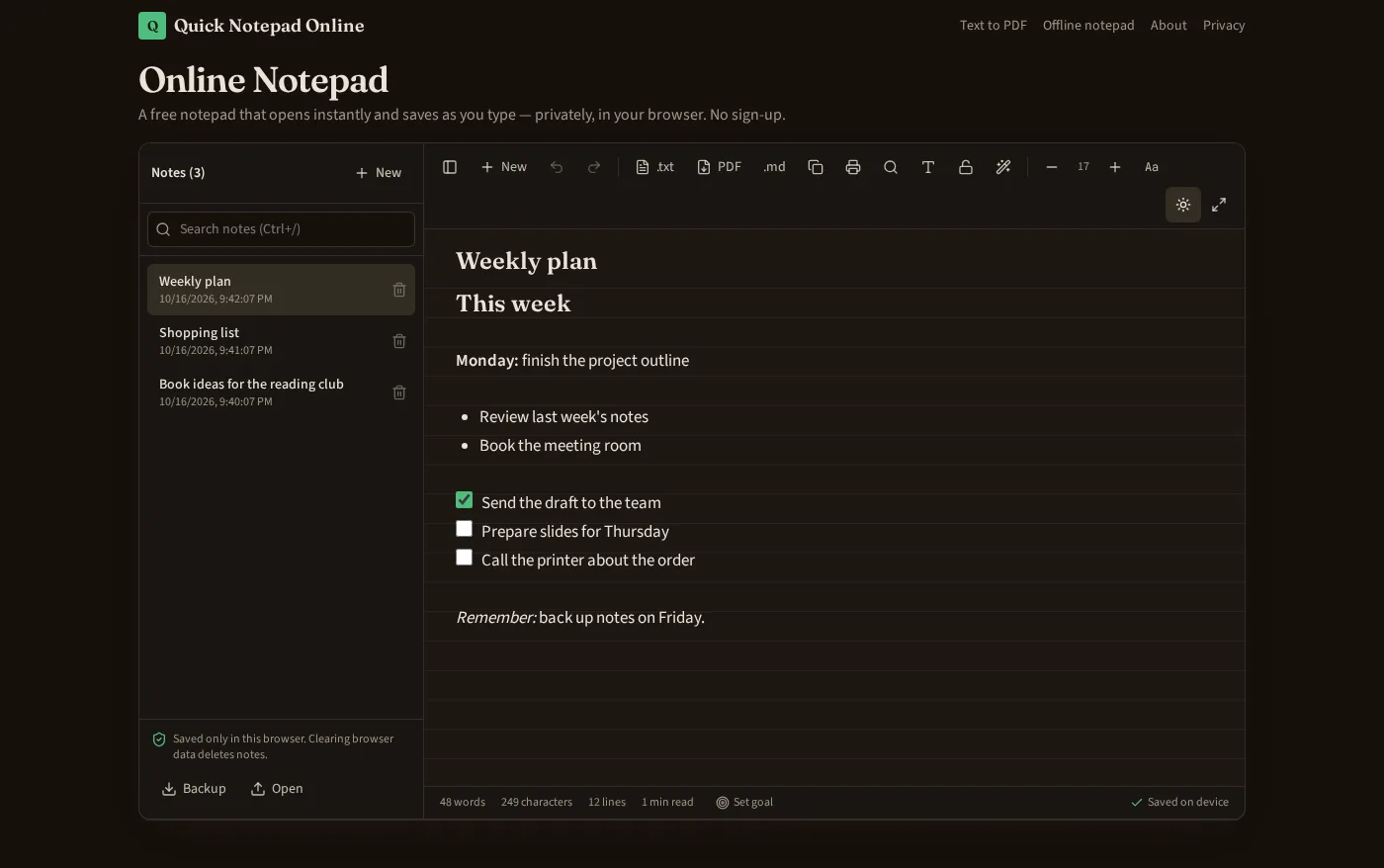Screen dimensions: 1384x868
Task: Click the redo arrow icon
Action: click(594, 167)
